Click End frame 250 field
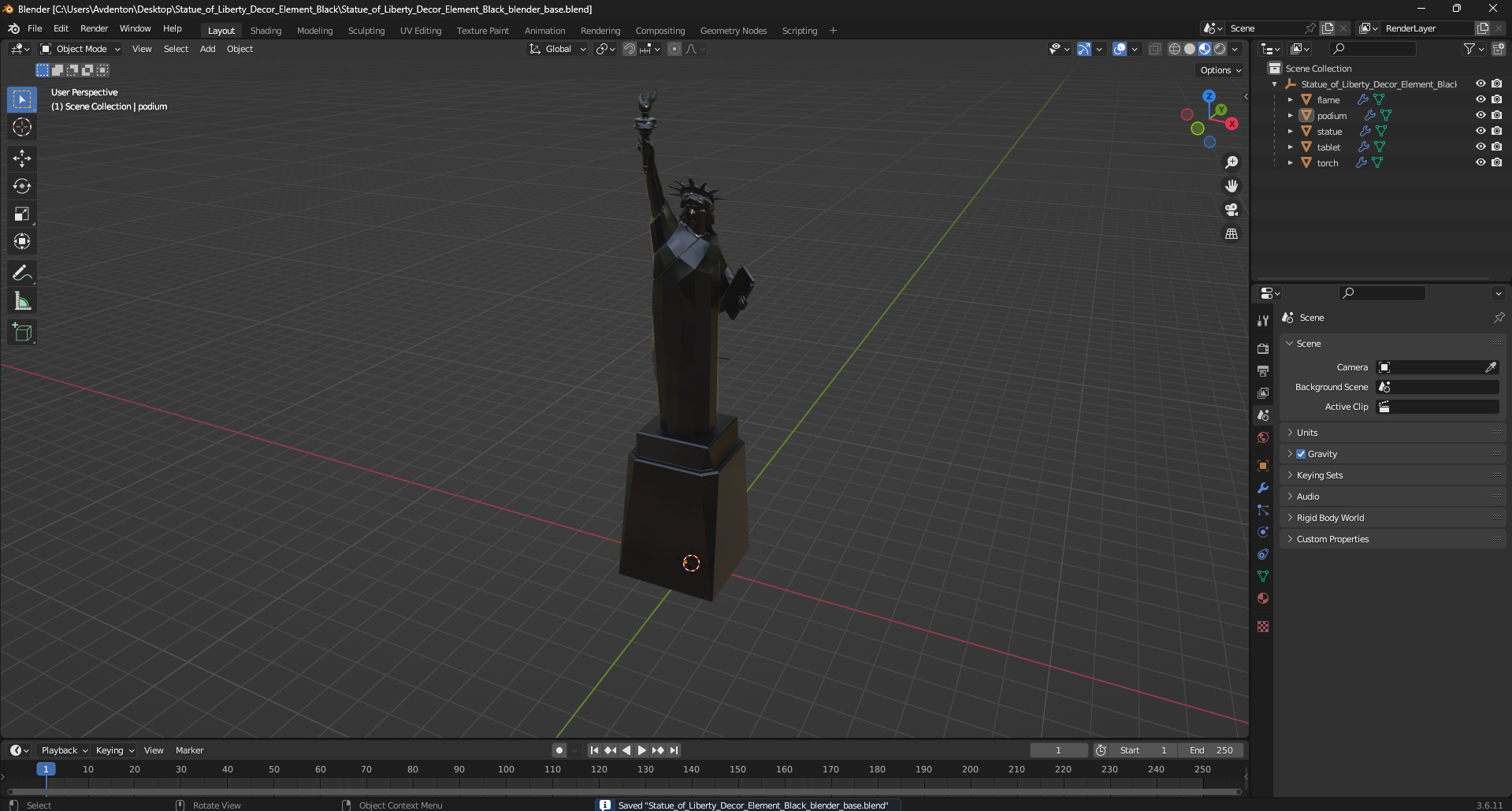The height and width of the screenshot is (811, 1512). 1211,750
